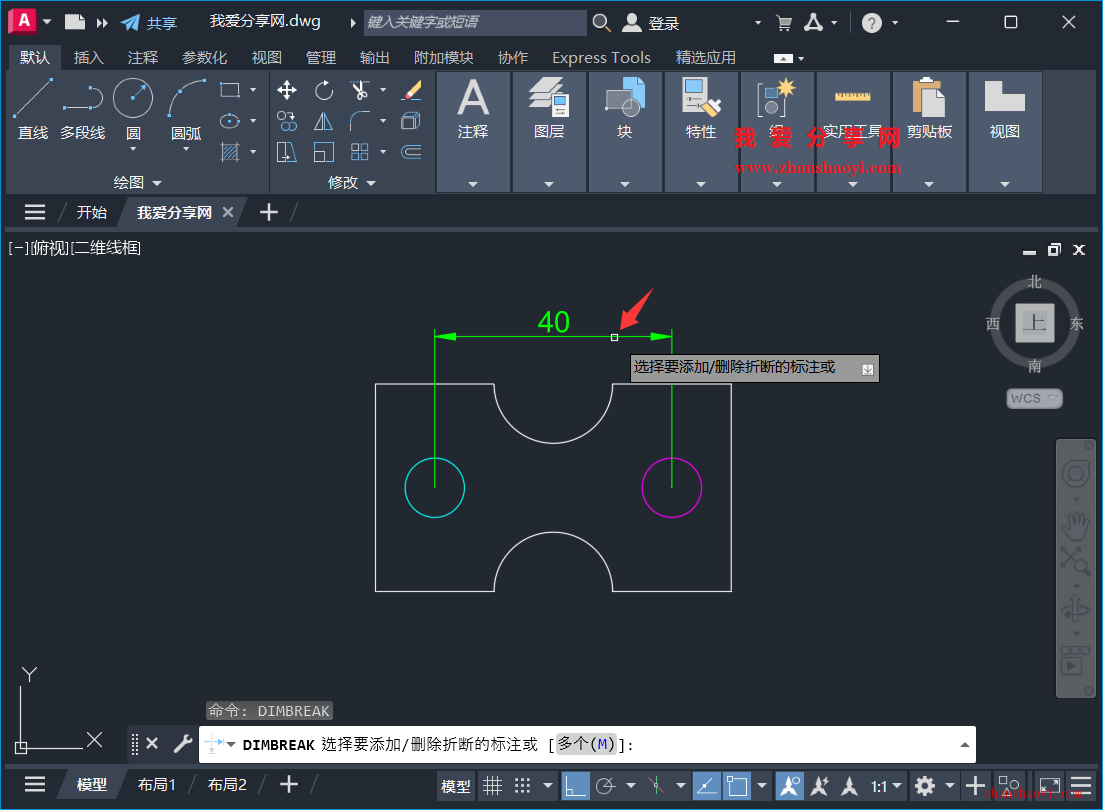Open the object snap settings dropdown arrow
1103x810 pixels.
click(762, 785)
